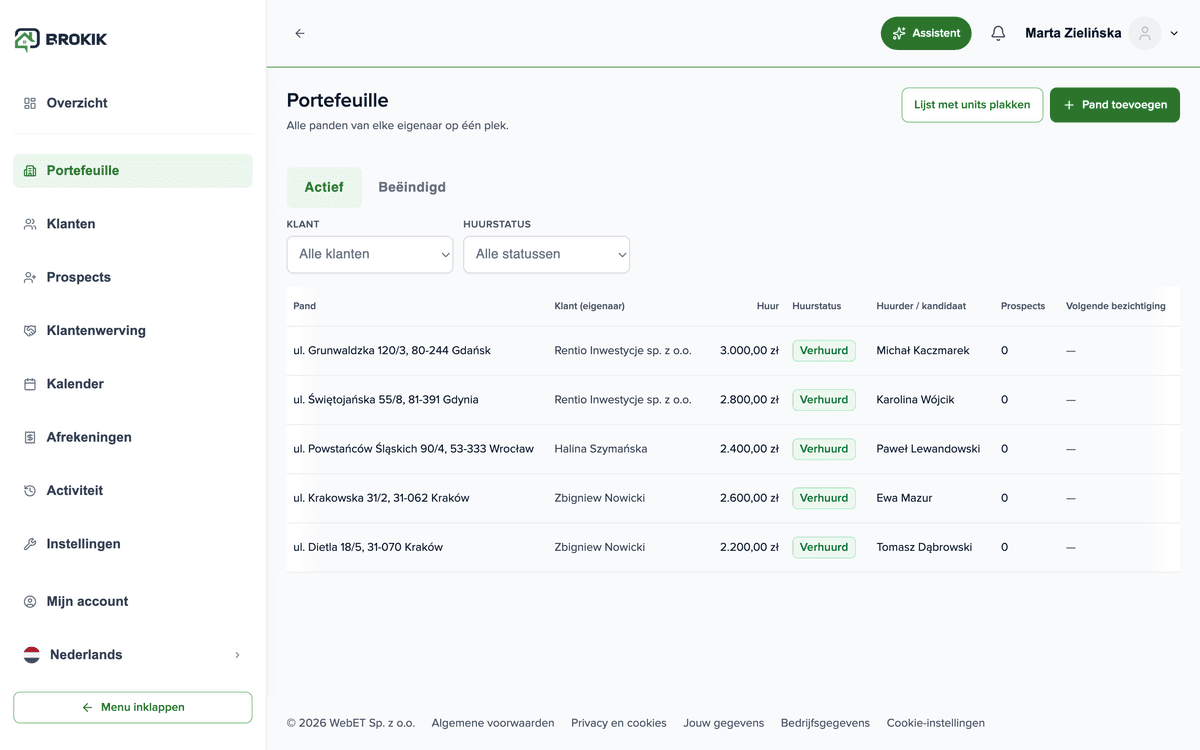Select the Actief tab
This screenshot has width=1200, height=750.
pos(324,187)
